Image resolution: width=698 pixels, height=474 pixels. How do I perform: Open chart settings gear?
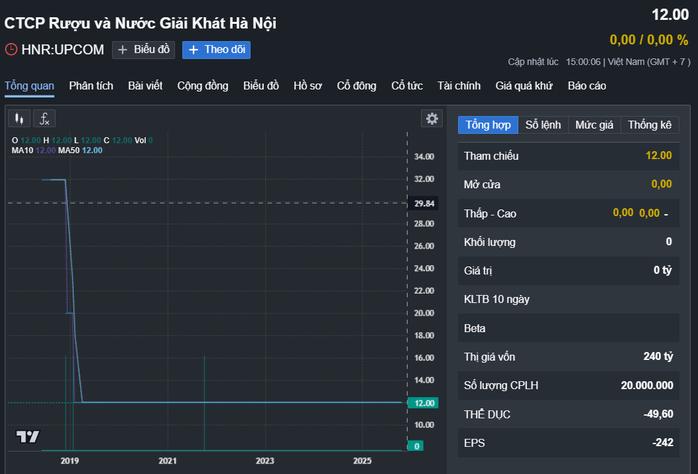point(432,118)
